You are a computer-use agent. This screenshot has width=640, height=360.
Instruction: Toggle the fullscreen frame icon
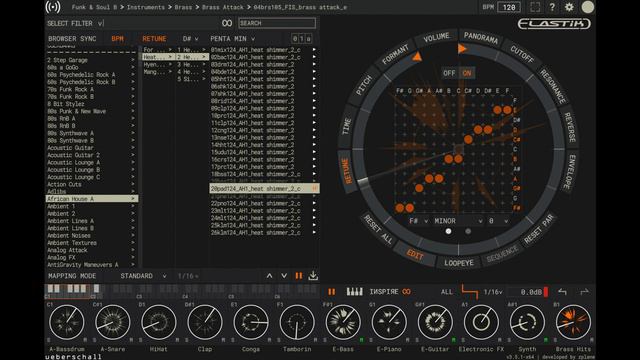(x=535, y=7)
